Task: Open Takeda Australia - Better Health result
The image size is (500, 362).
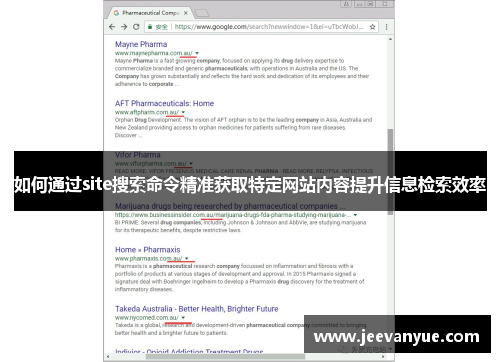Action: (197, 309)
